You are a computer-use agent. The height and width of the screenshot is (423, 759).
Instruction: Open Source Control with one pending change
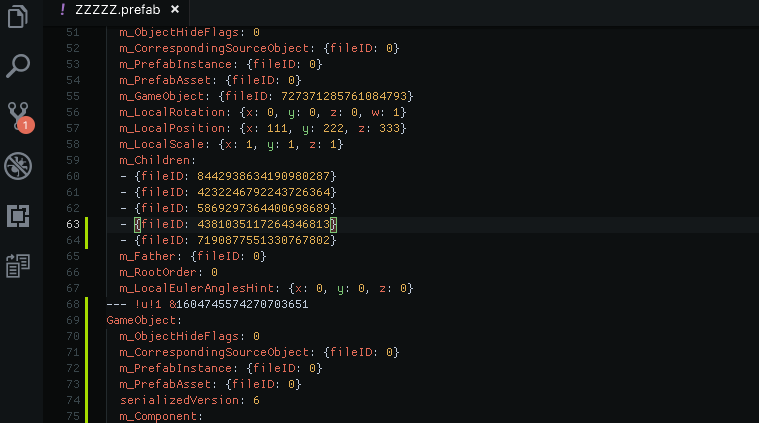pos(20,117)
